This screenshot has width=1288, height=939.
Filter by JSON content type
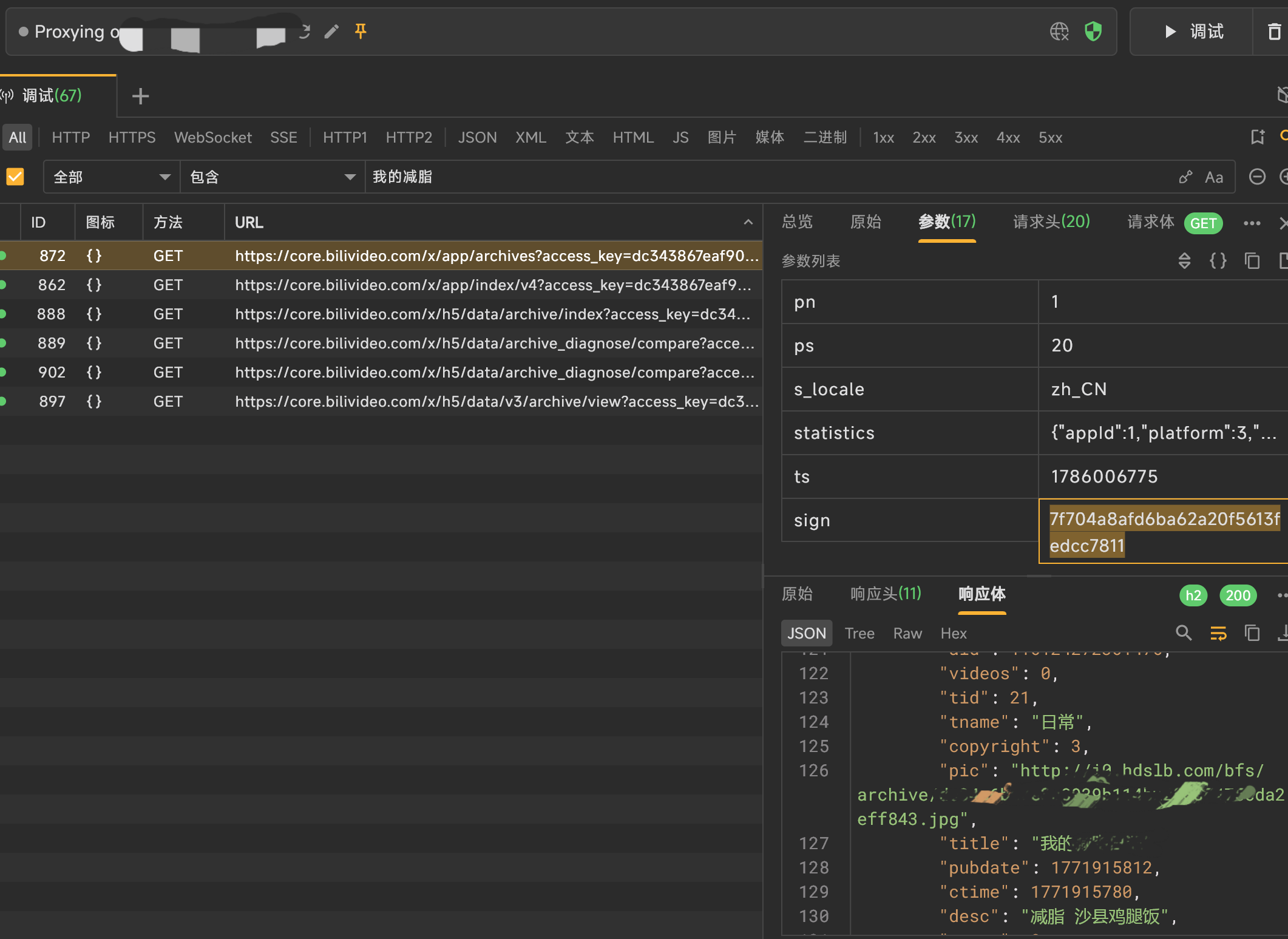[477, 137]
